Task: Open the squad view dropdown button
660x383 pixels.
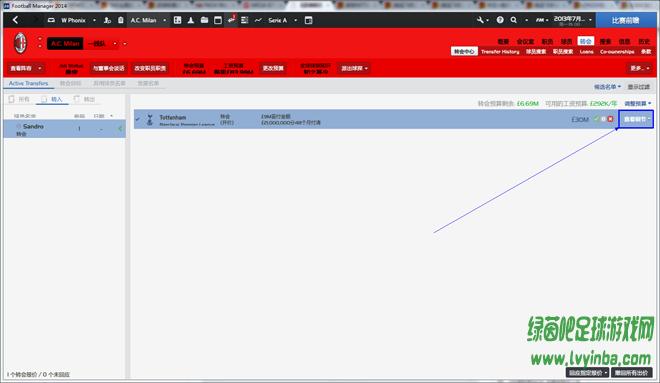Action: coord(26,68)
